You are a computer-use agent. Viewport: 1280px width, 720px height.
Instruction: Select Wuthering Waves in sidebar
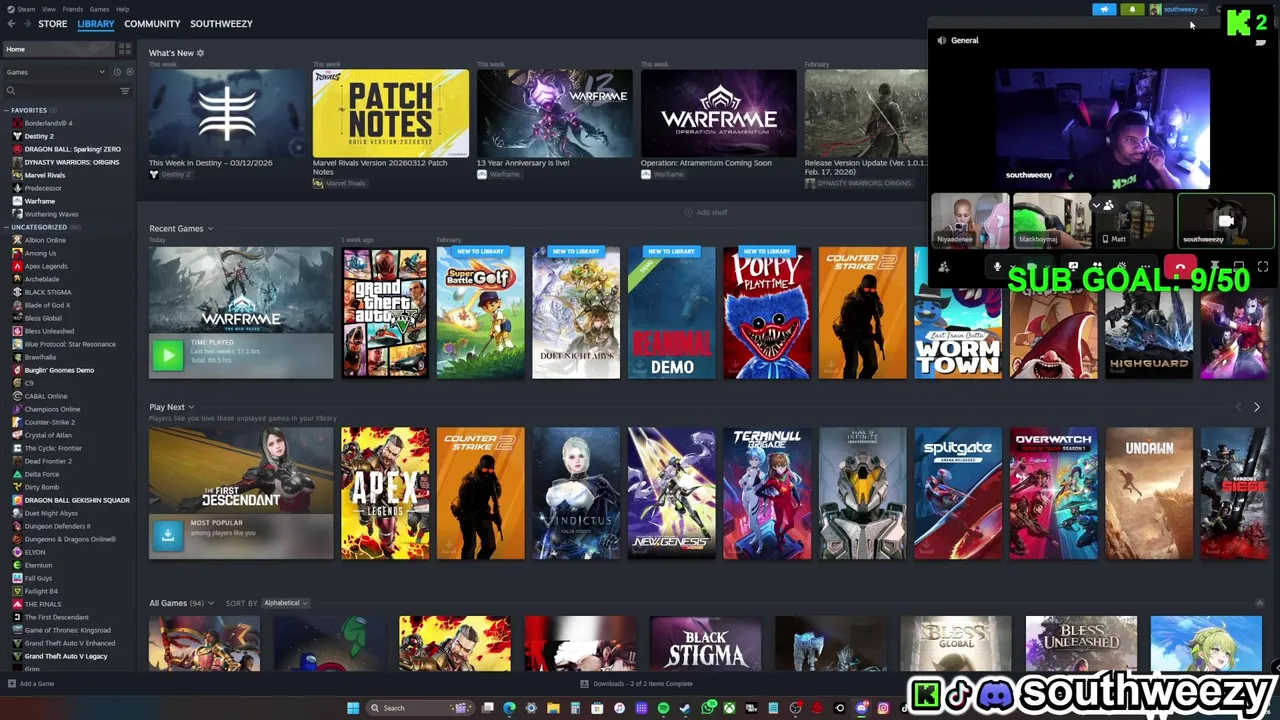tap(51, 214)
